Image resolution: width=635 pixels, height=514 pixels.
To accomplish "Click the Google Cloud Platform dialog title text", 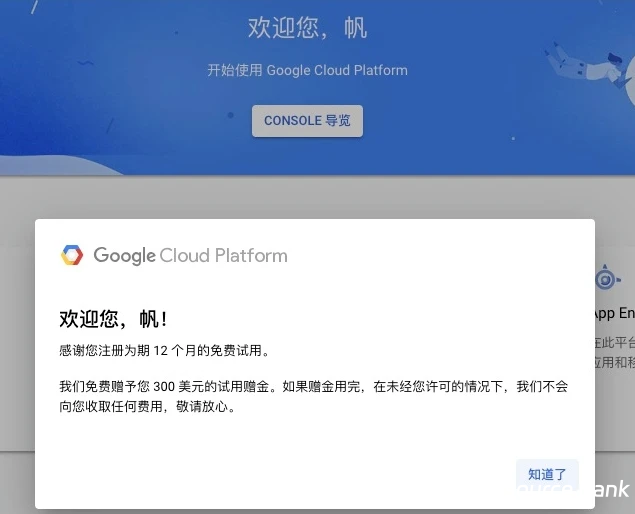I will point(190,255).
